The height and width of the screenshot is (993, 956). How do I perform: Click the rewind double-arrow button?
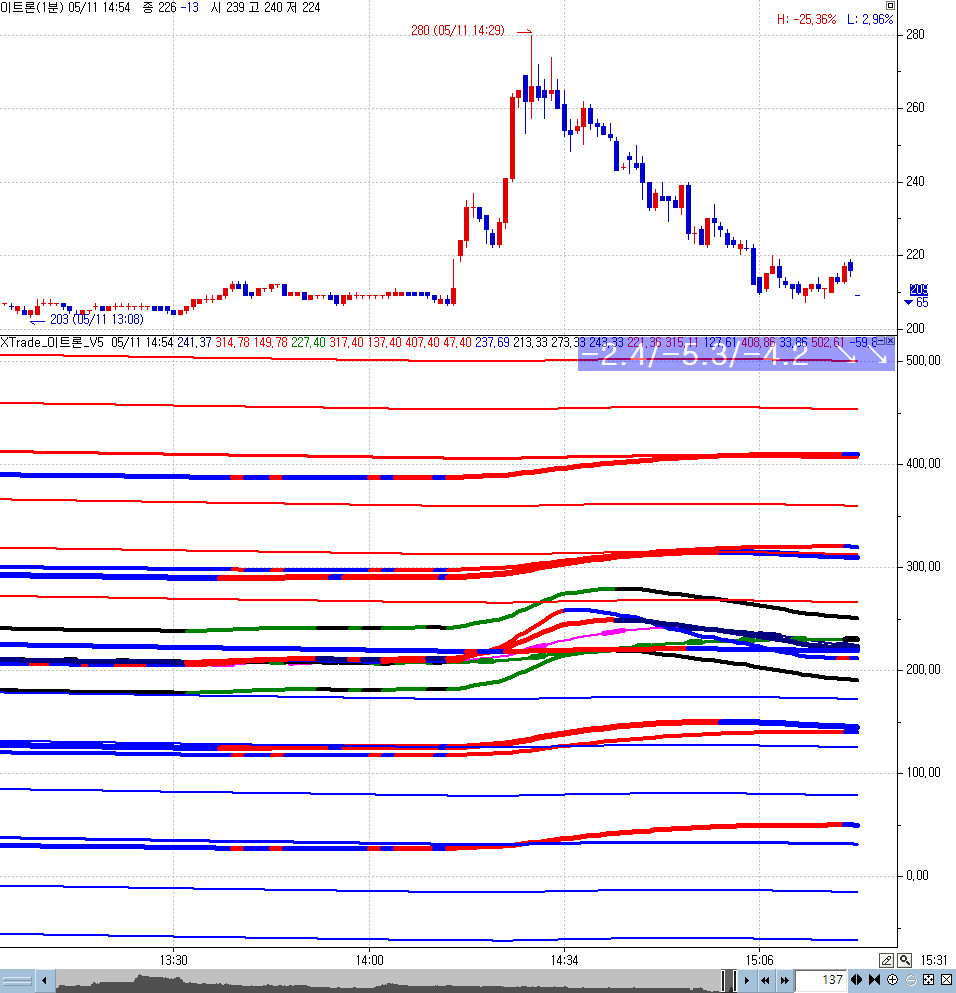coord(765,980)
